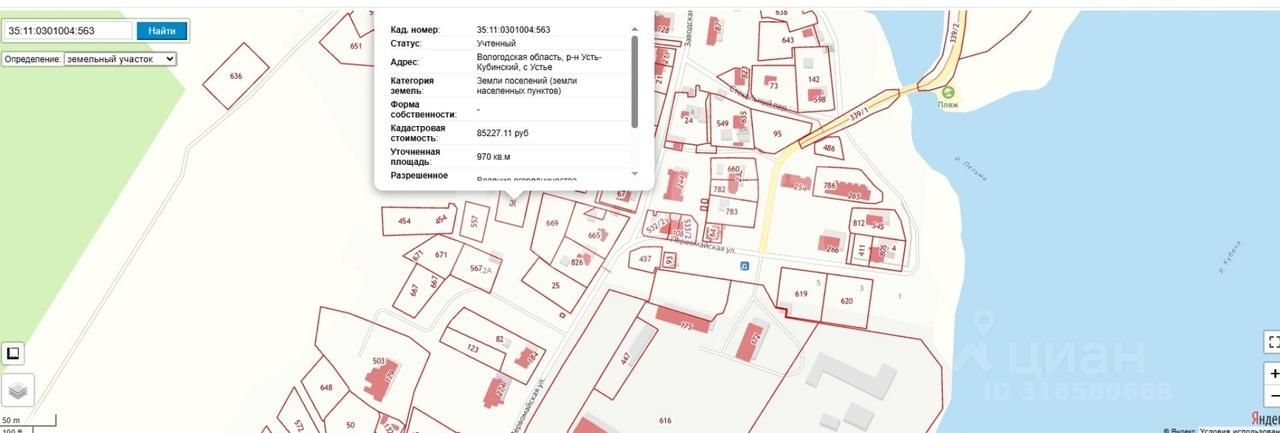Click the info popup vertical scrollbar thumb
The width and height of the screenshot is (1280, 433).
(635, 82)
